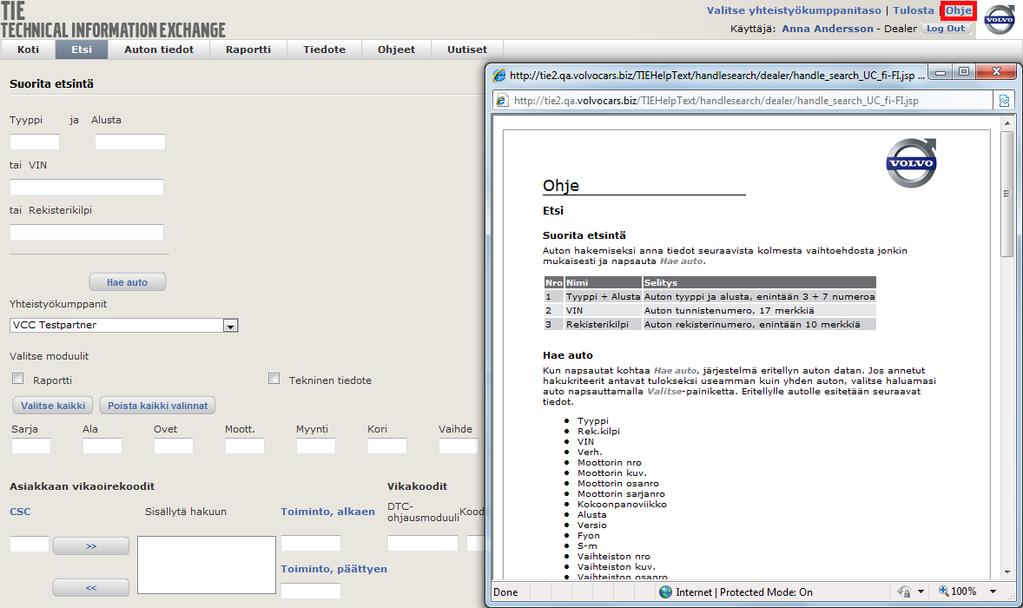Click page icon in popup address bar
This screenshot has width=1023, height=608.
502,100
